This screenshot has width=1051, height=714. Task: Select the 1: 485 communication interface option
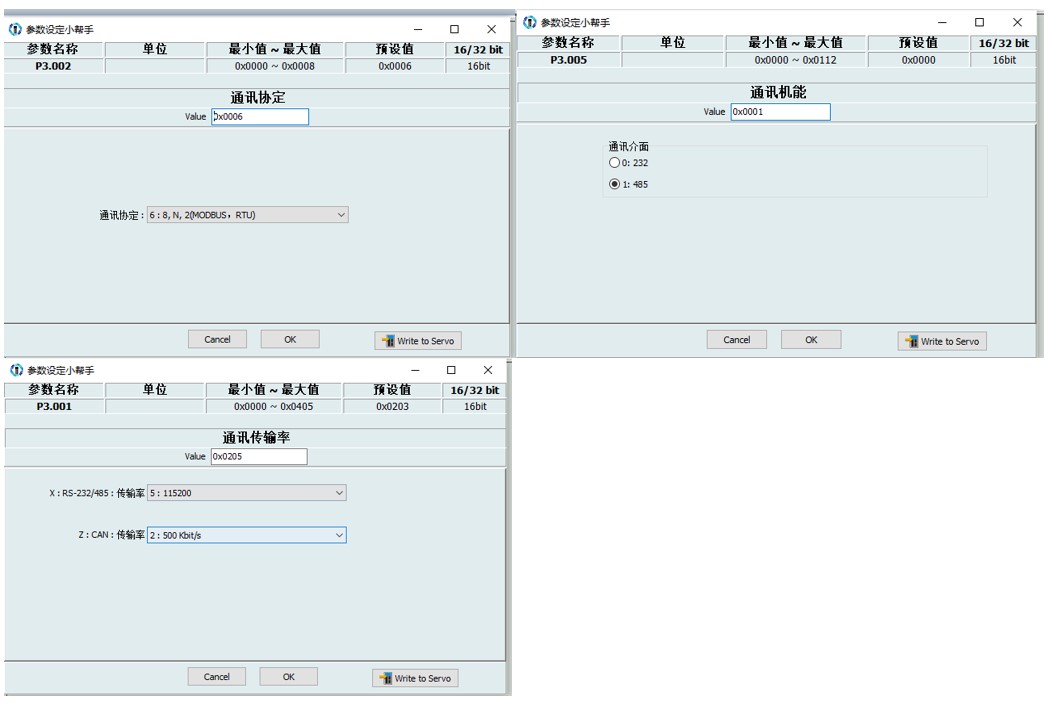(x=615, y=184)
